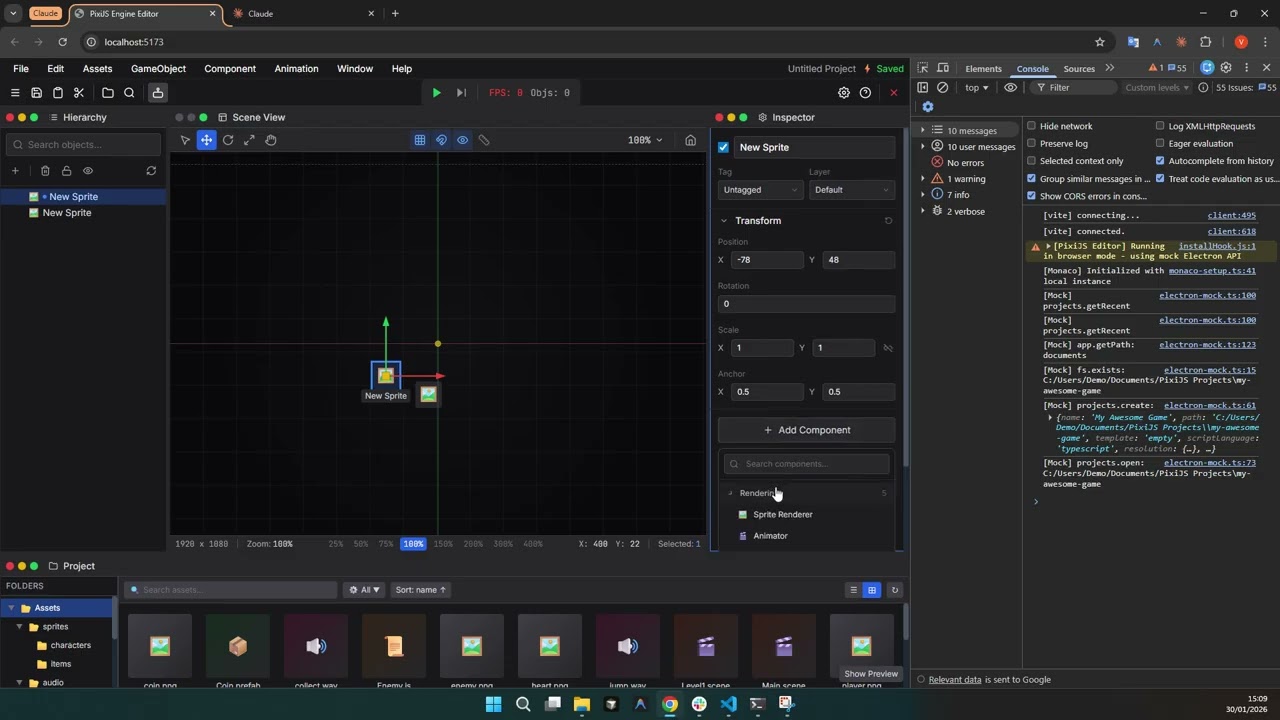Viewport: 1280px width, 720px height.
Task: Open the Animation menu
Action: point(296,69)
